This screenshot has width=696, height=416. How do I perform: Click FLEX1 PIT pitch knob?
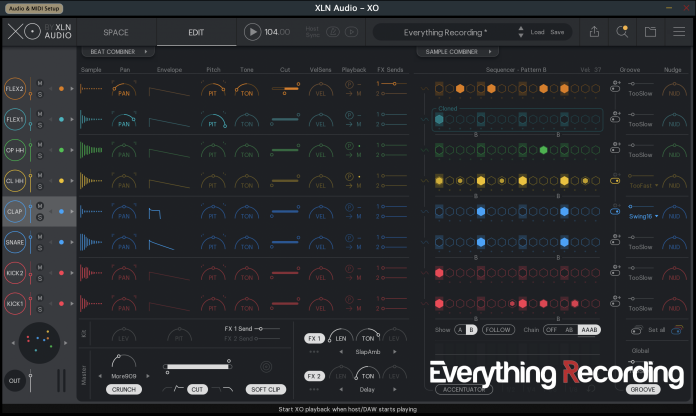coord(213,120)
